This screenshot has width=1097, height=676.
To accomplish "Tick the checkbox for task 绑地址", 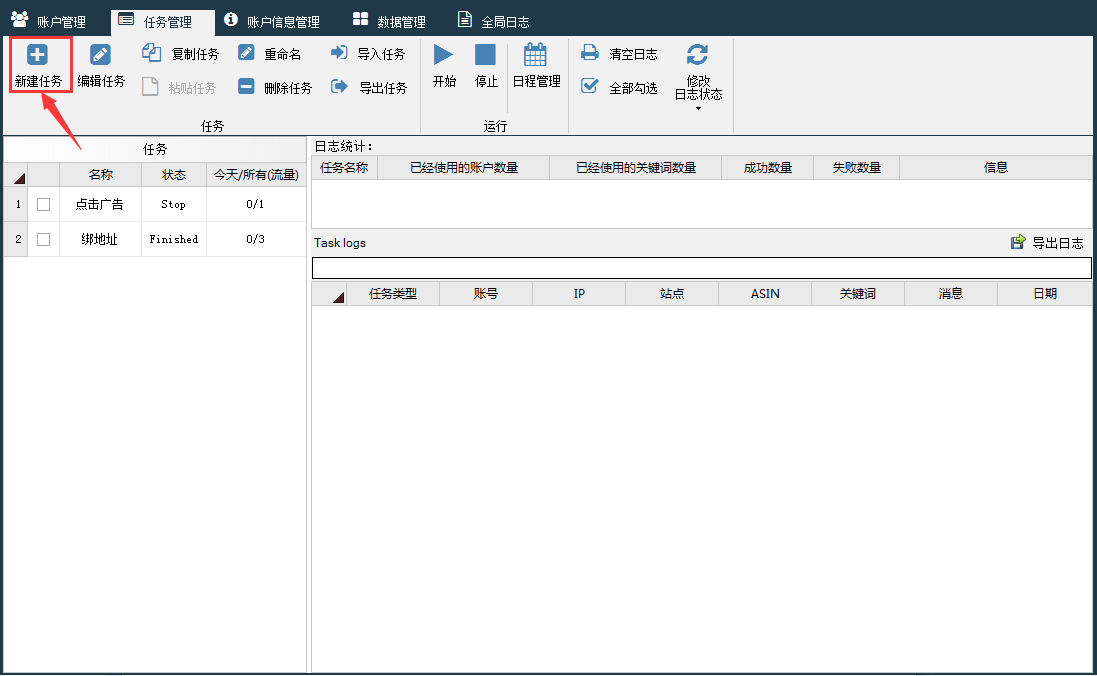I will 43,239.
